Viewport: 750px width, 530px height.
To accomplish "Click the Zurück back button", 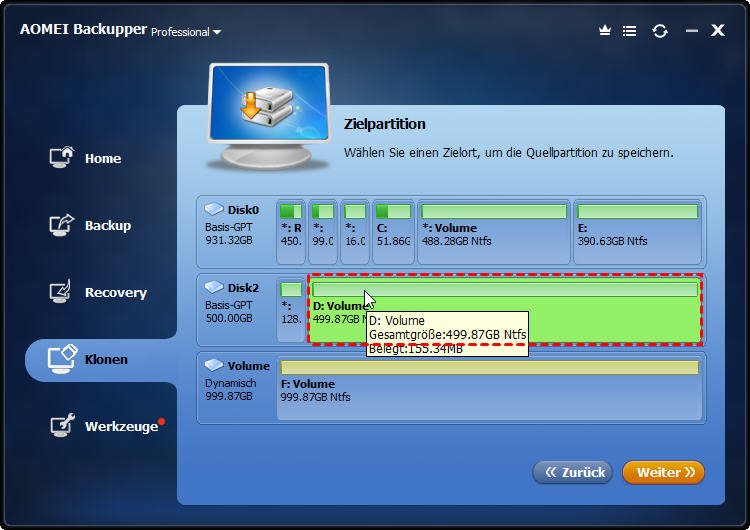I will (573, 473).
